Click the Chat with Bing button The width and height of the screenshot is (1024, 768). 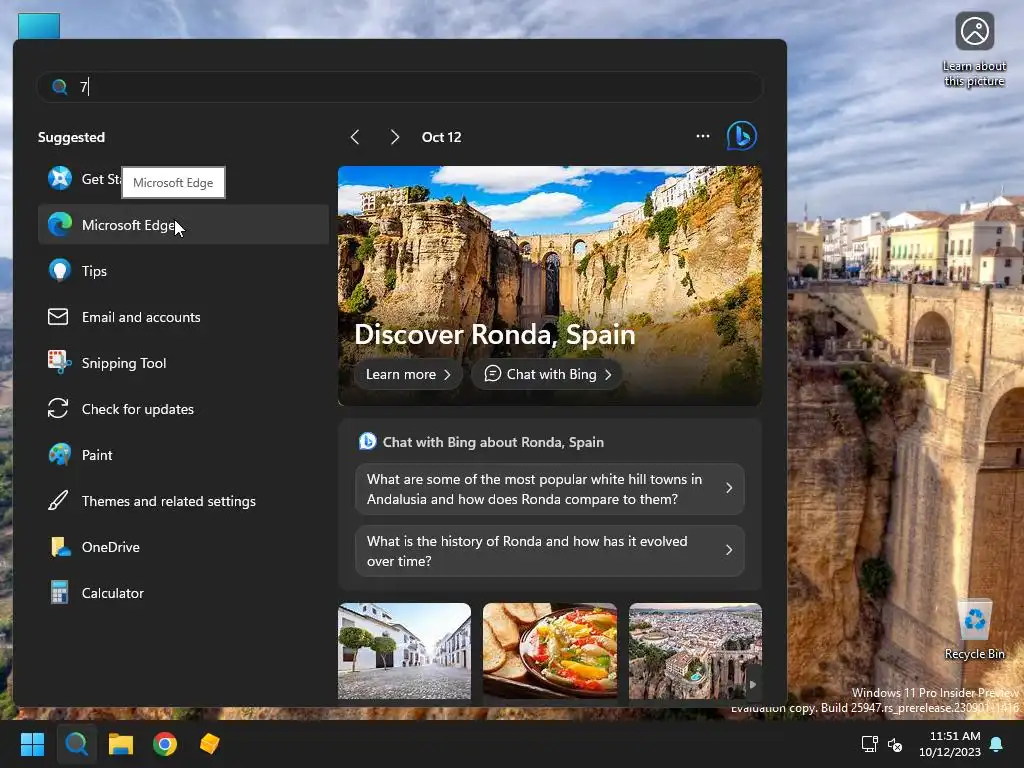coord(547,374)
